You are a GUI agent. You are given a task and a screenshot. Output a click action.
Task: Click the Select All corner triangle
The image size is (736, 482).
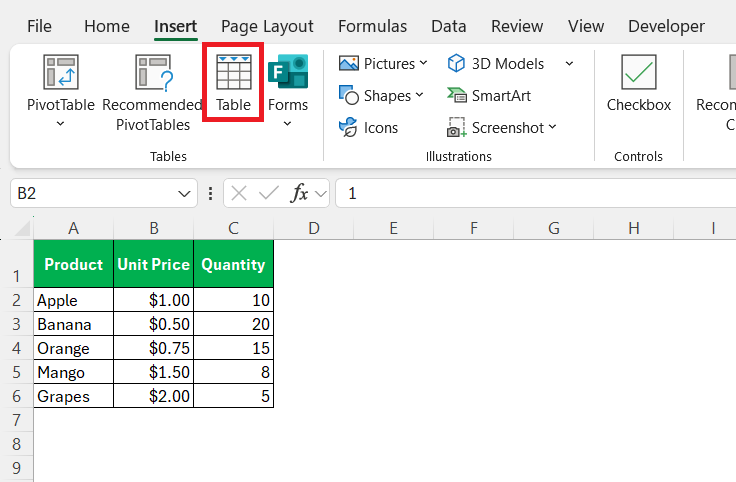pos(22,228)
